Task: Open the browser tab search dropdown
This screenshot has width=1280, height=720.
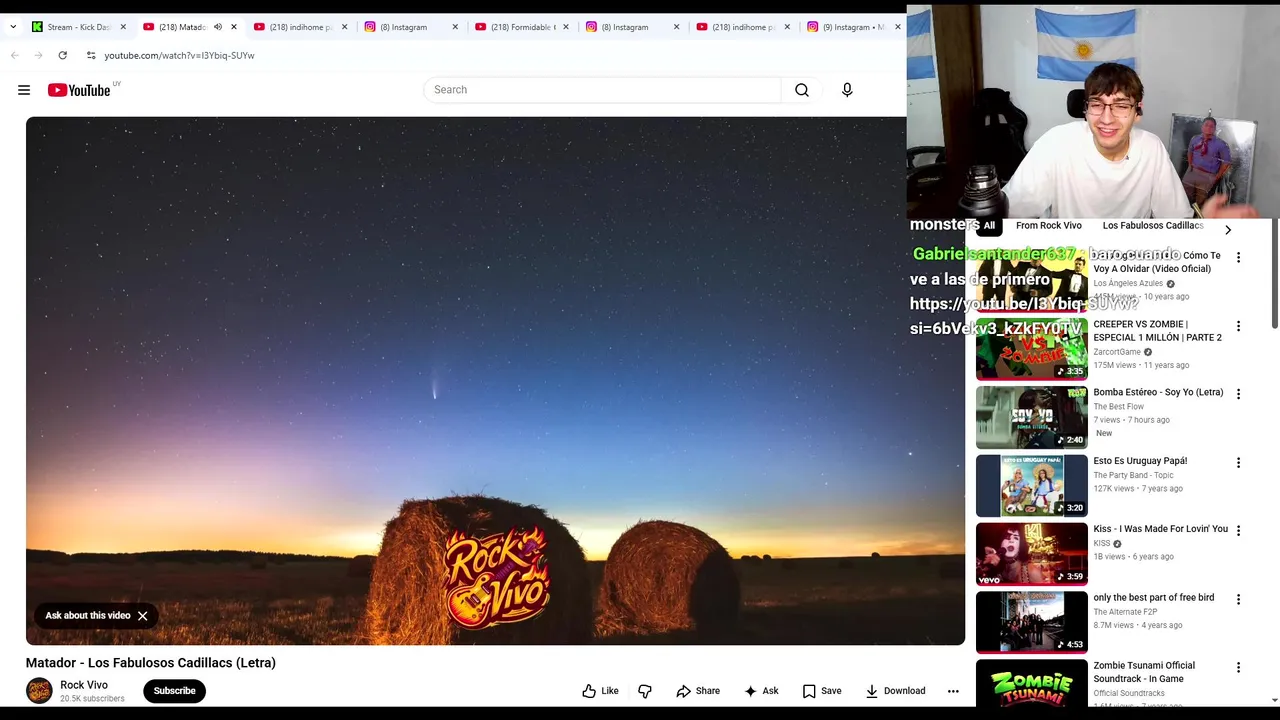Action: click(x=13, y=27)
